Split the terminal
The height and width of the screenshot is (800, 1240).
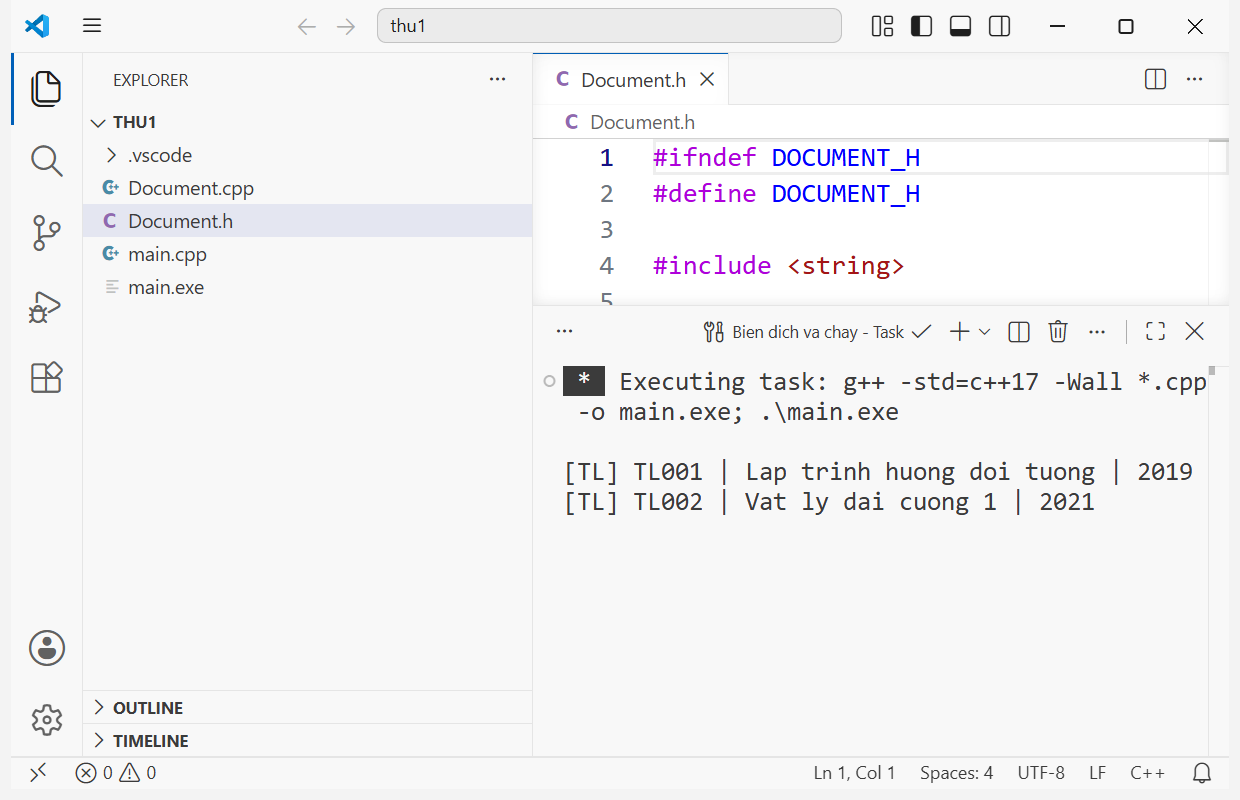(x=1019, y=331)
